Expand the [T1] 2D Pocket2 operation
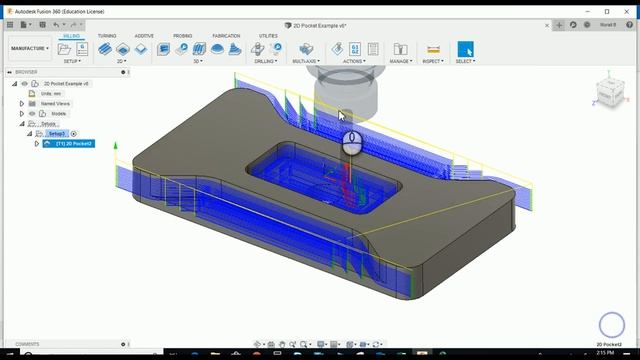Image resolution: width=640 pixels, height=360 pixels. coord(37,144)
